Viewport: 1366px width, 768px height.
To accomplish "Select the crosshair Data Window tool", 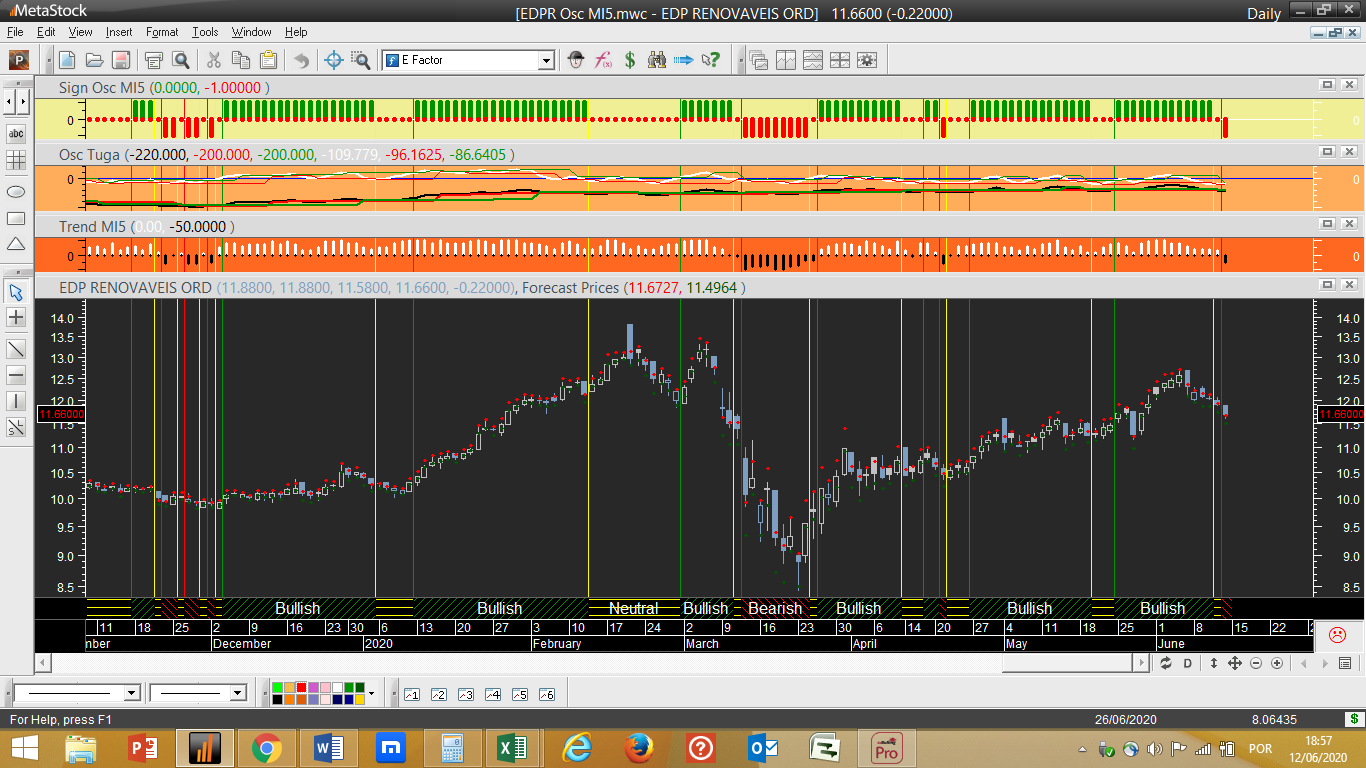I will pos(334,60).
